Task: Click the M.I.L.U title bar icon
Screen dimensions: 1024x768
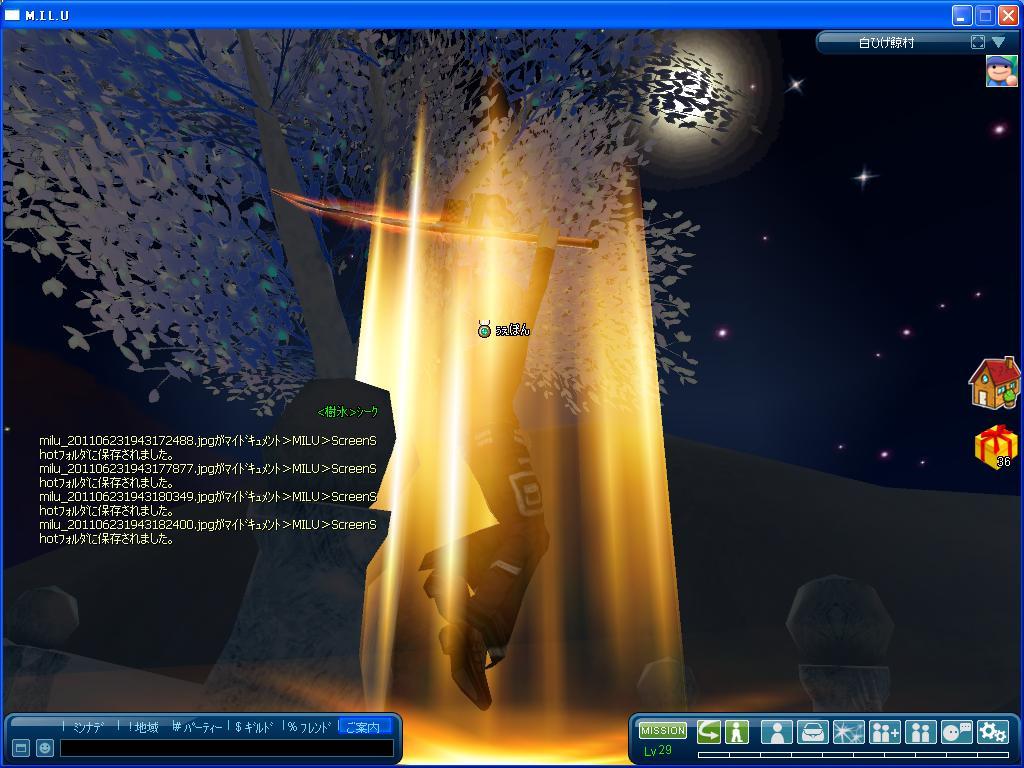Action: click(x=12, y=15)
